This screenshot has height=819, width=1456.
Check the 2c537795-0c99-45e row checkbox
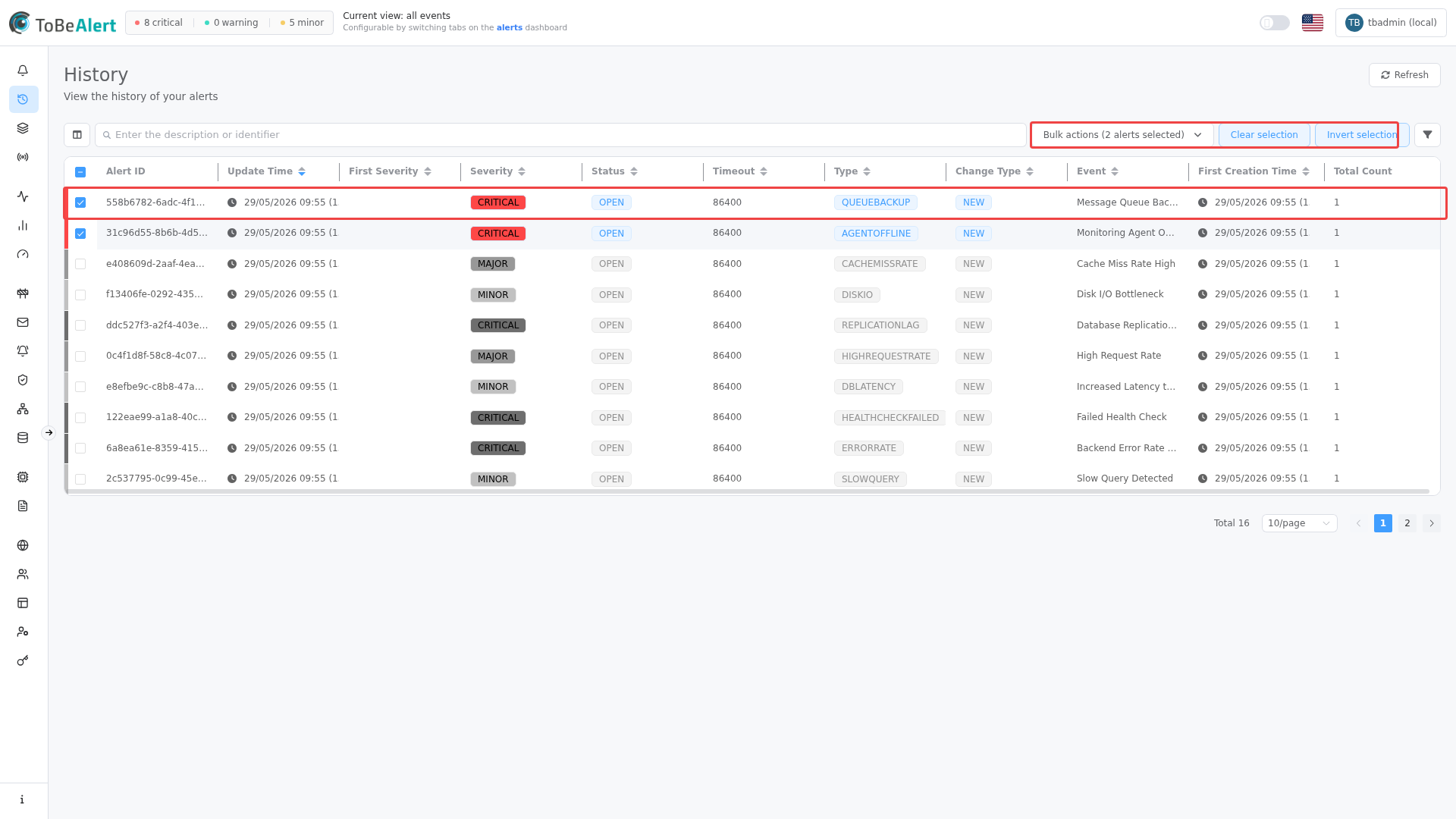(x=80, y=479)
